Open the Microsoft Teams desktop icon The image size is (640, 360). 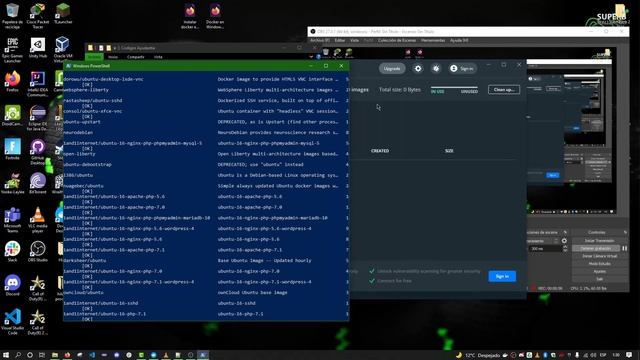[x=12, y=220]
